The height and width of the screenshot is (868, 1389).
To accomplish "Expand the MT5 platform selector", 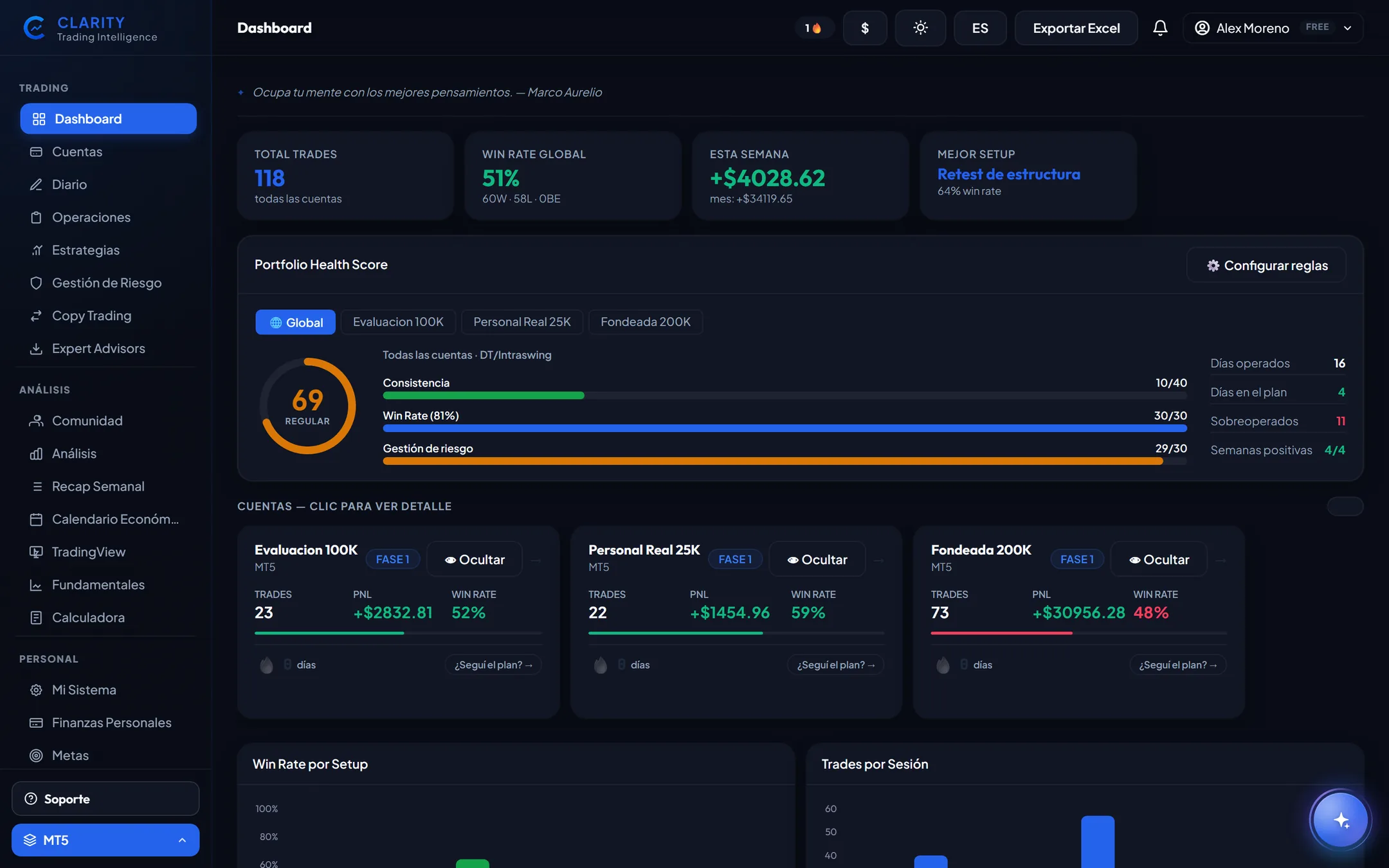I will pyautogui.click(x=105, y=840).
